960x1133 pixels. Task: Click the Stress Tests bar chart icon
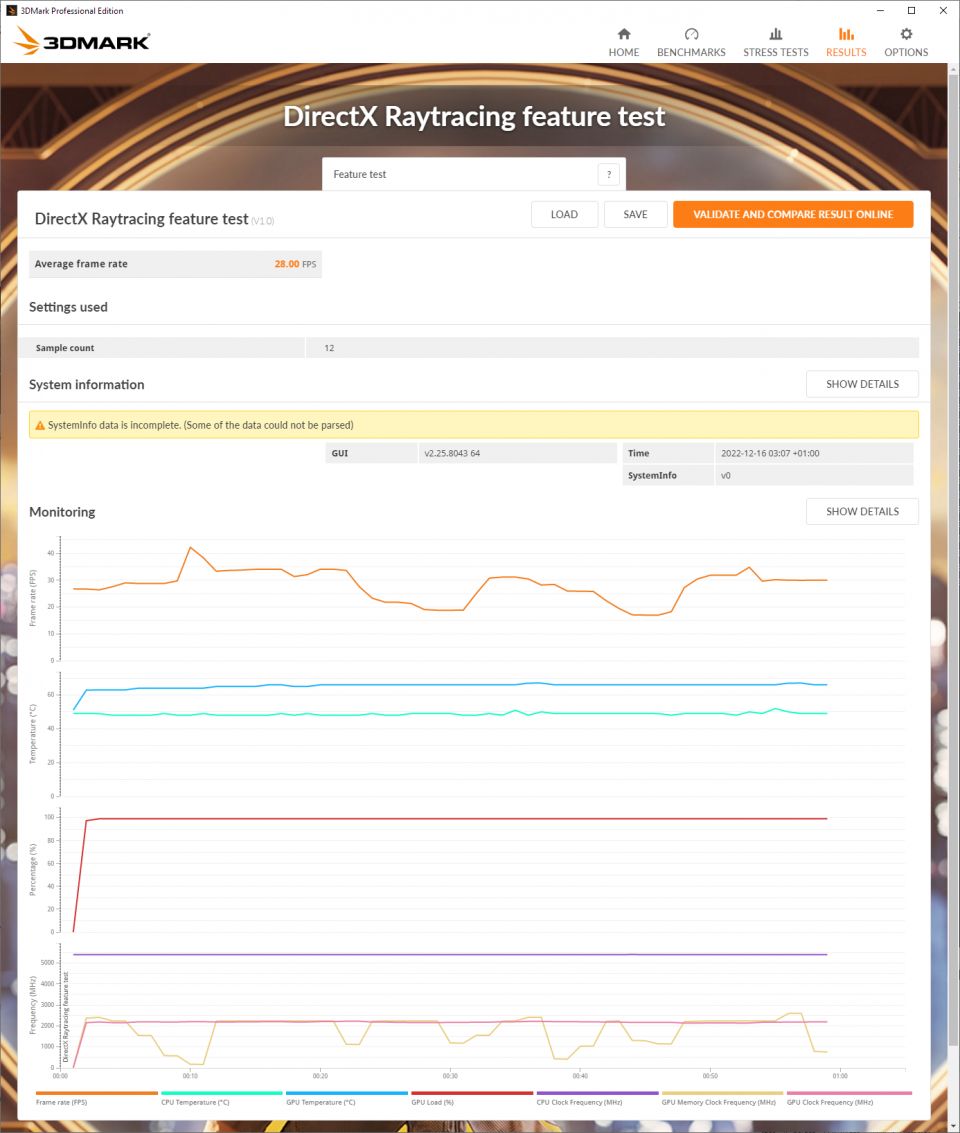tap(776, 34)
